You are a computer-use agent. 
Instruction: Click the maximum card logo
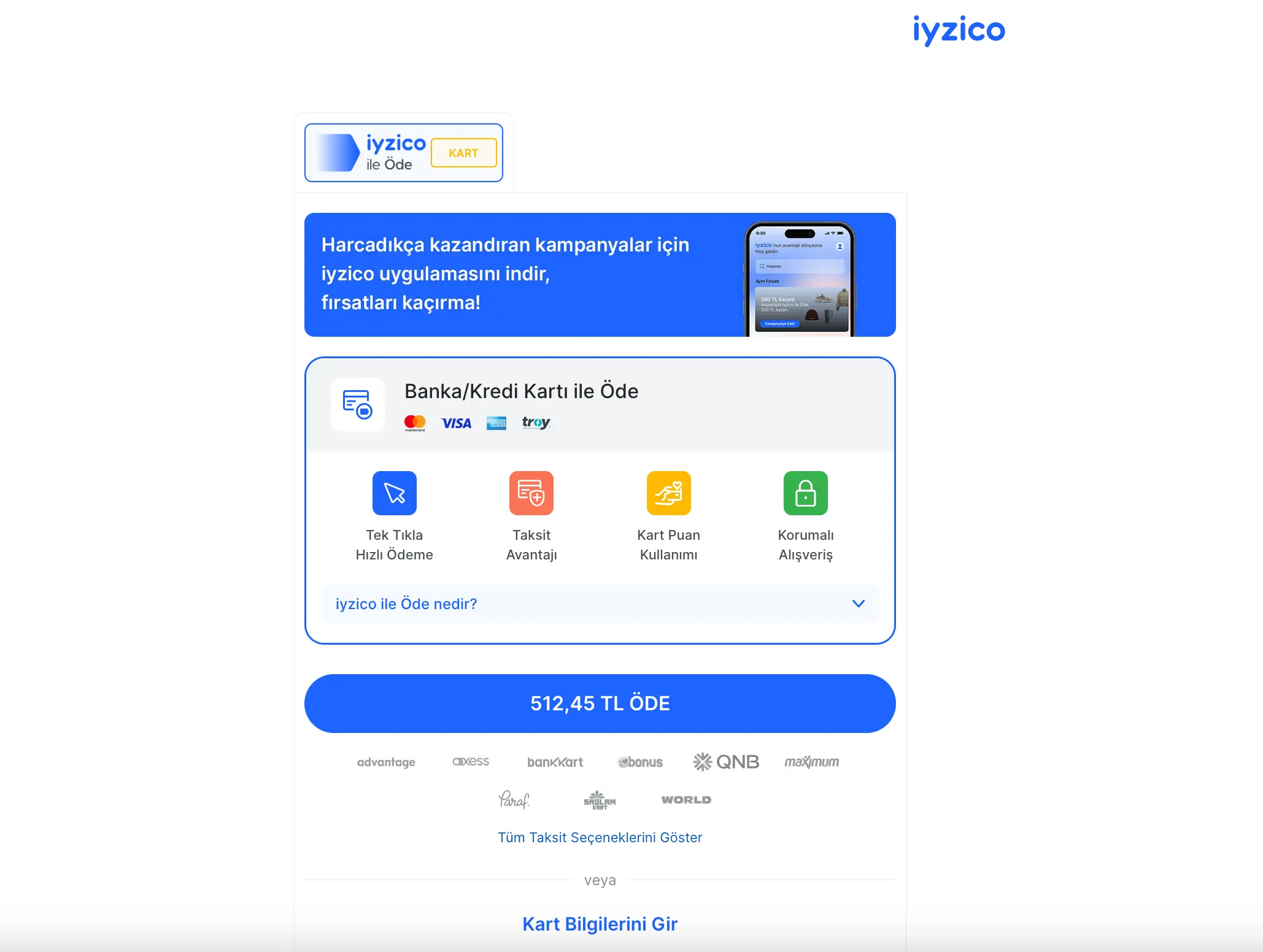tap(812, 762)
